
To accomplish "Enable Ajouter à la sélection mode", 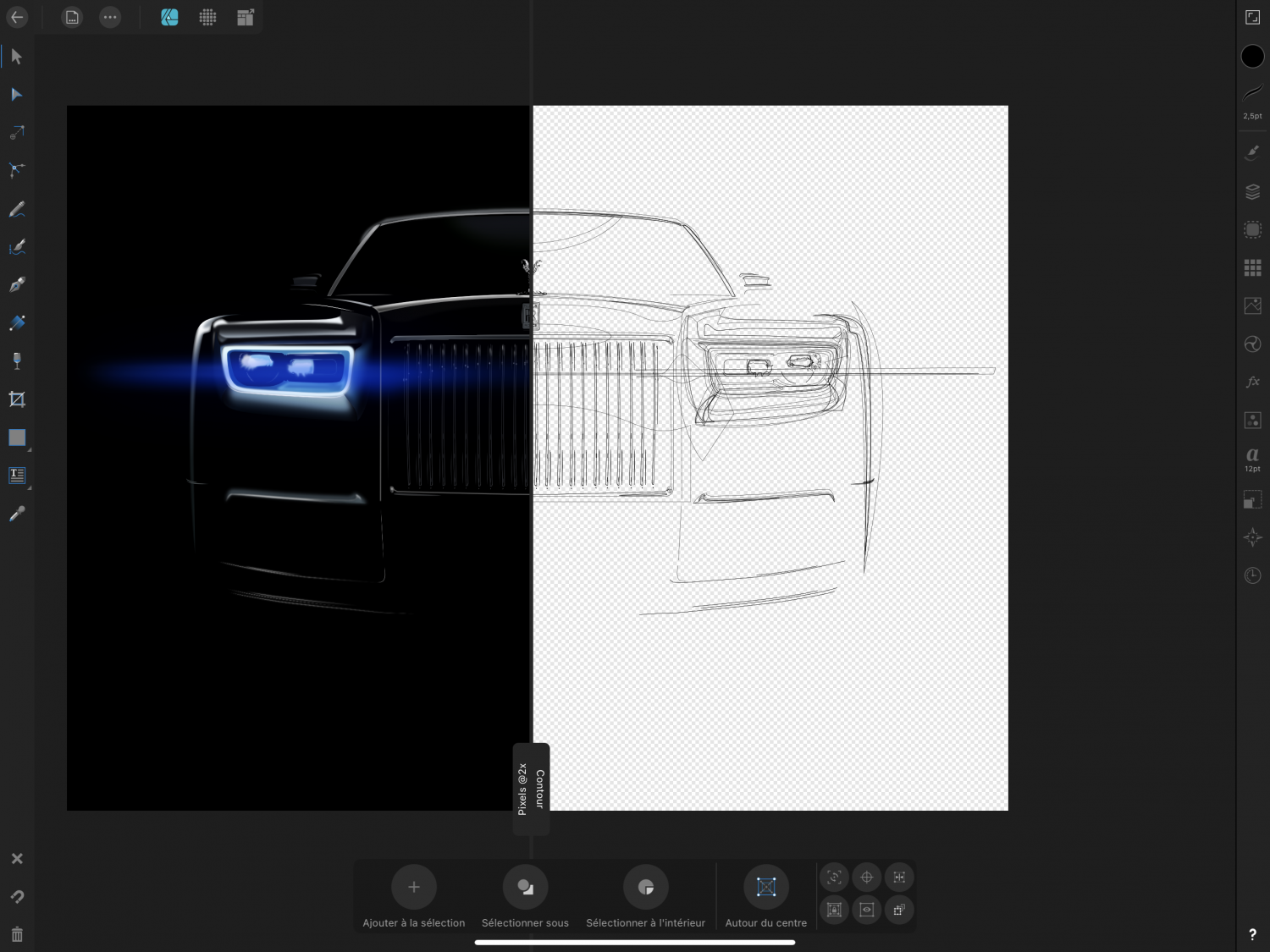I will tap(413, 887).
